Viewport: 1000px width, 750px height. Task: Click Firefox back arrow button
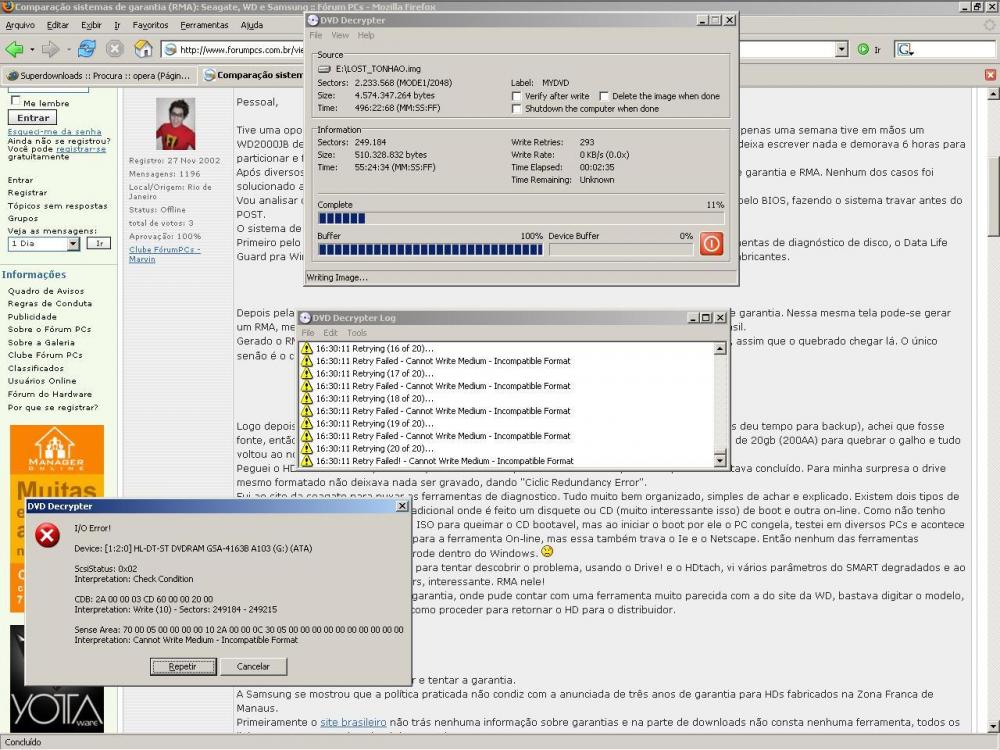(14, 49)
